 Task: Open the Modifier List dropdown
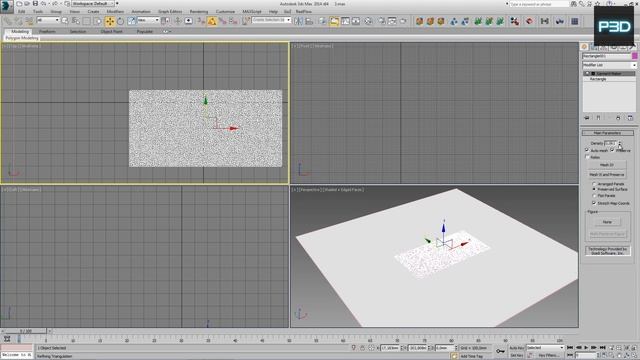coord(609,65)
